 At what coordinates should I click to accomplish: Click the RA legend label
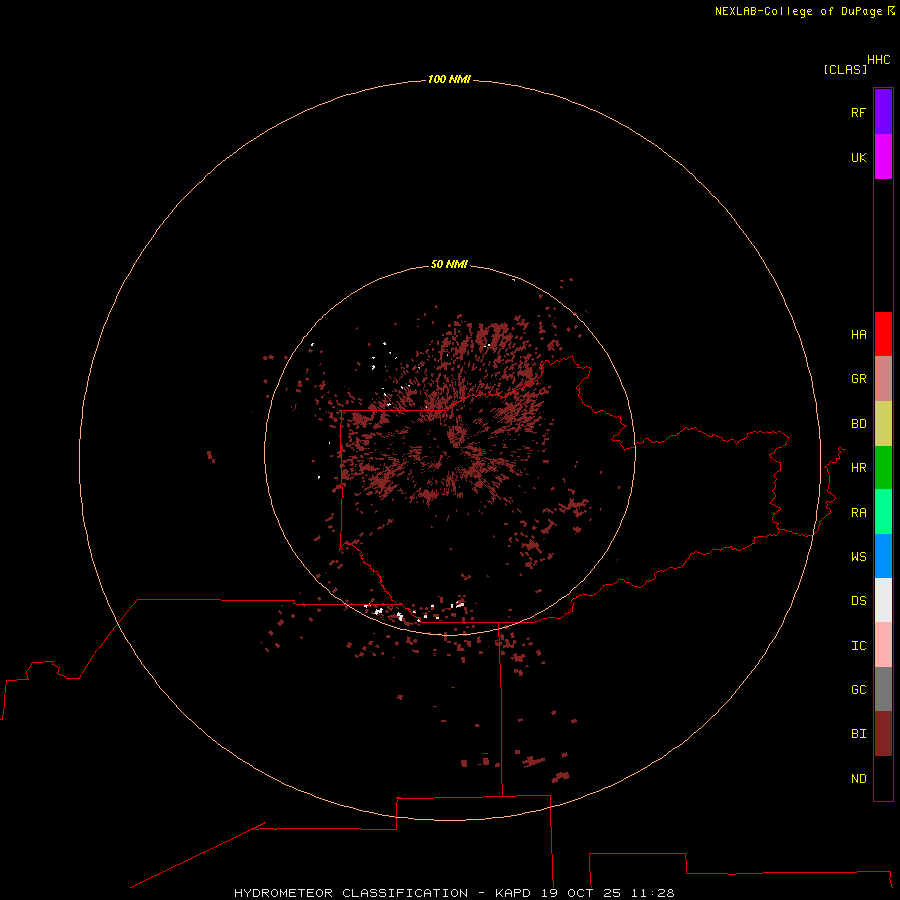point(858,513)
